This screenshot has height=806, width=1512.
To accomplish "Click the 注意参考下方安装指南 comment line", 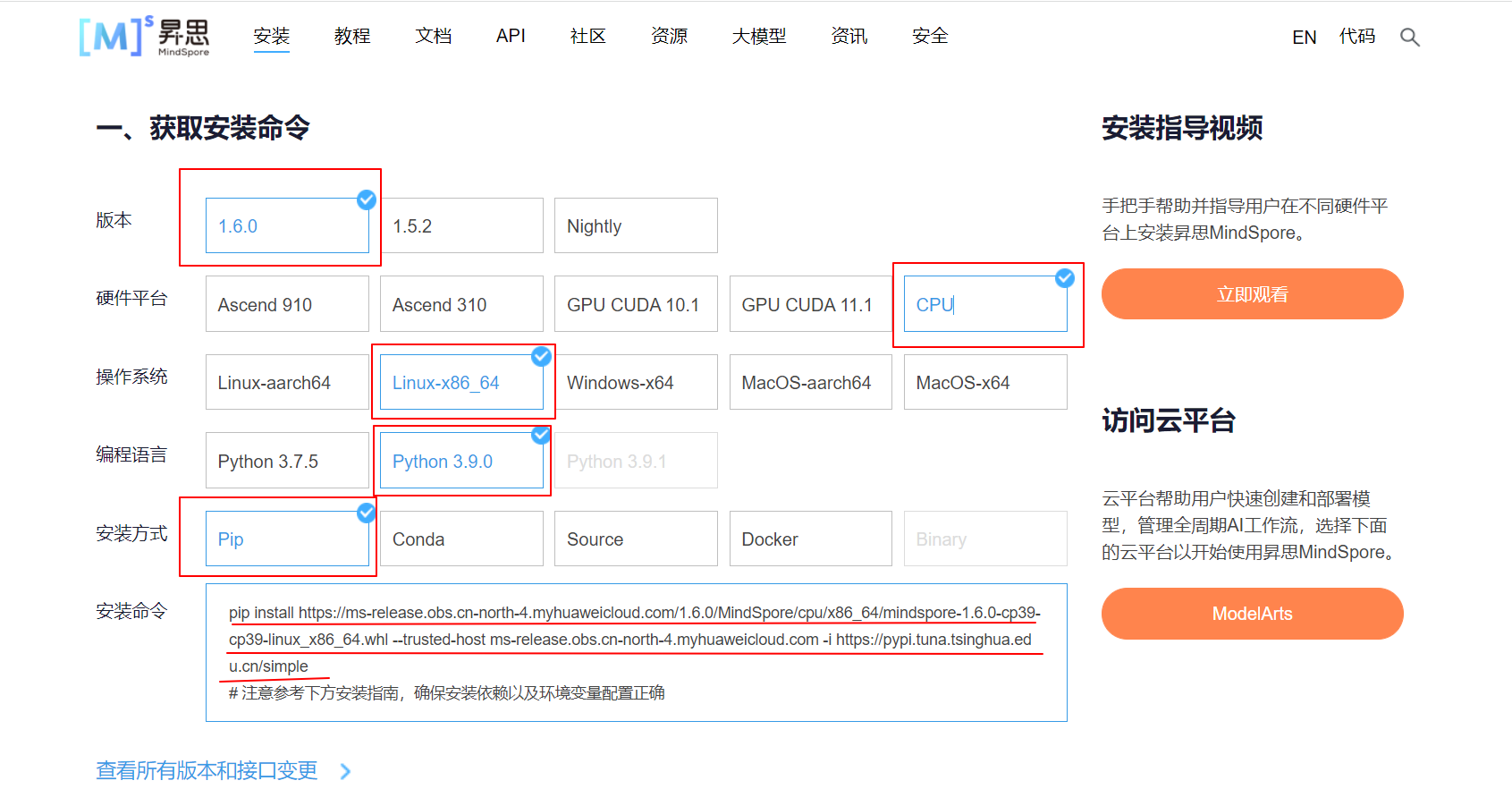I will 447,693.
